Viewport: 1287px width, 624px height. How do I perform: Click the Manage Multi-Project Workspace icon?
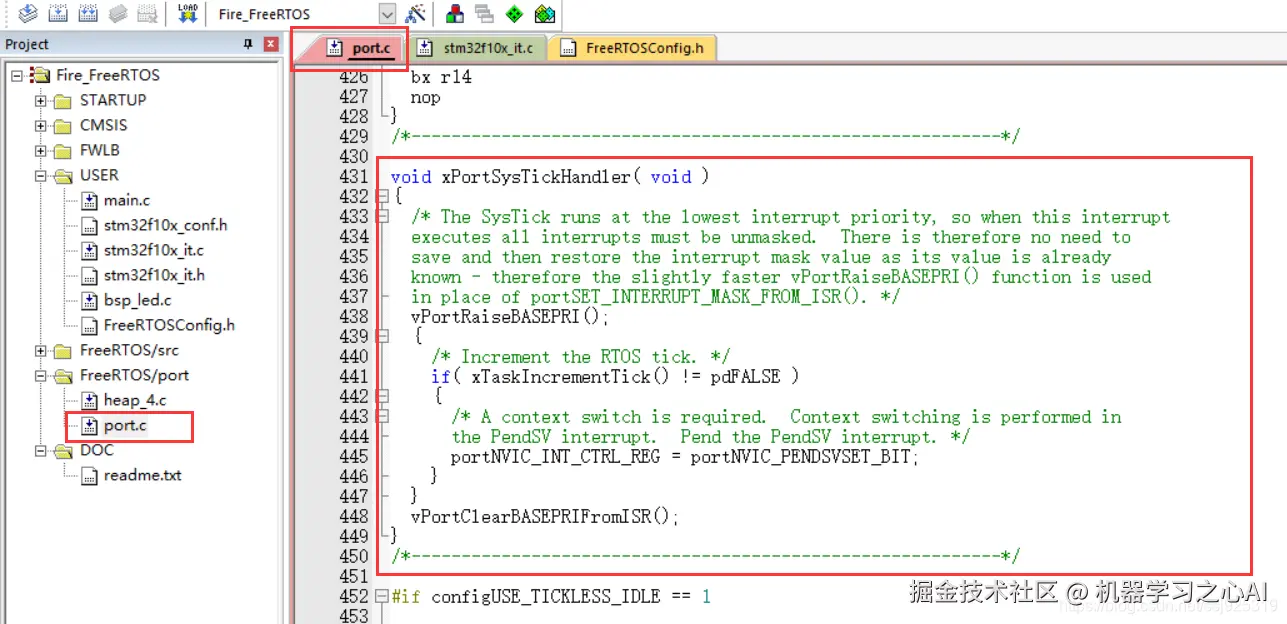(x=485, y=14)
